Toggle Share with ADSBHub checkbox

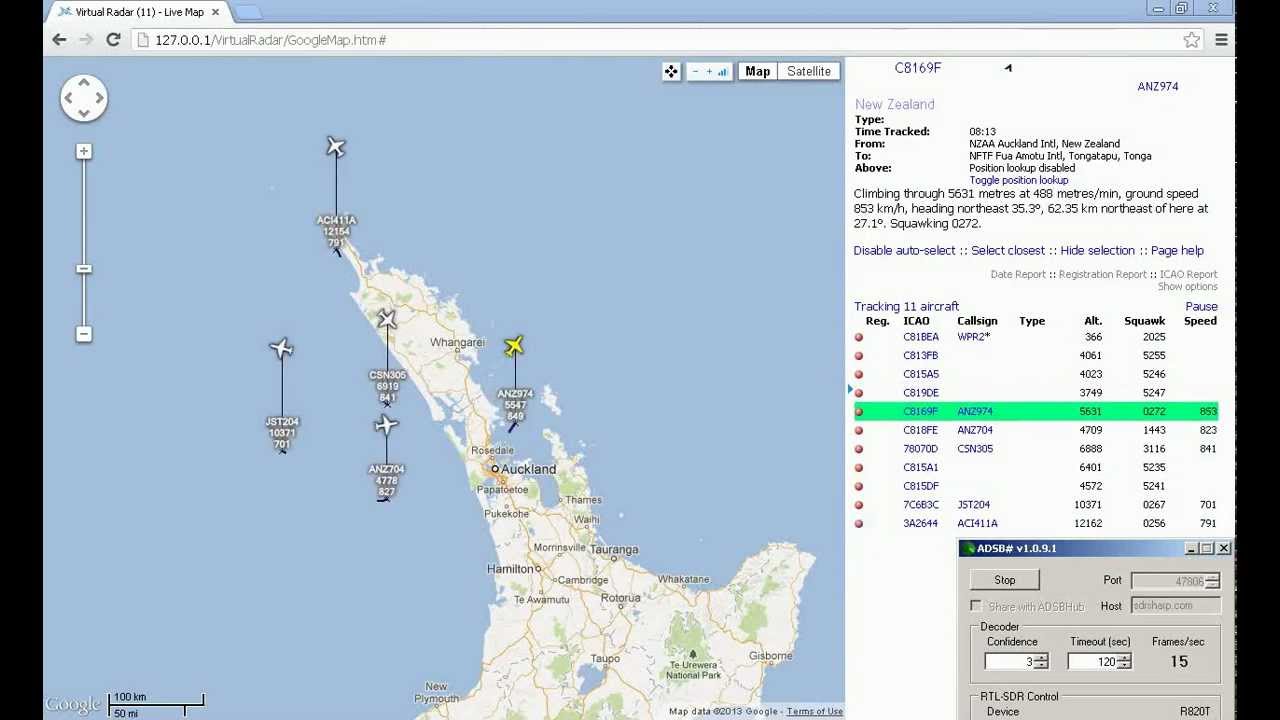(976, 606)
